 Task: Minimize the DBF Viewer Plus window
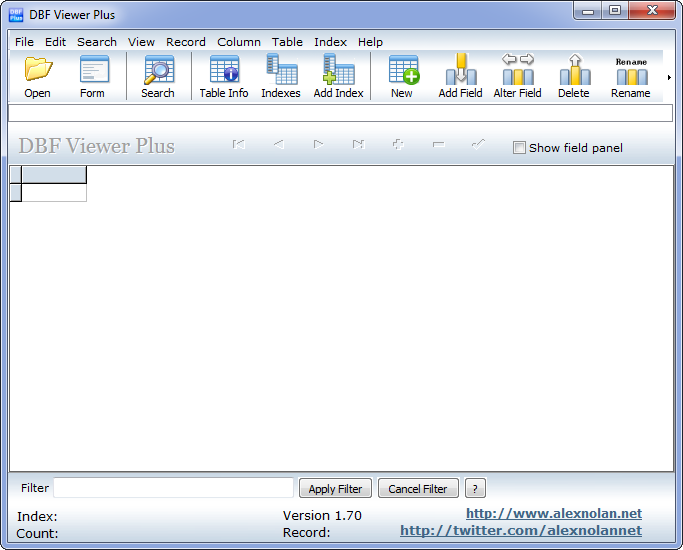coord(588,10)
